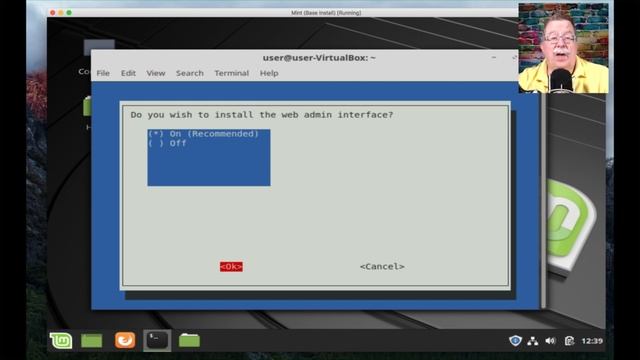Minimize the terminal window

tap(494, 58)
